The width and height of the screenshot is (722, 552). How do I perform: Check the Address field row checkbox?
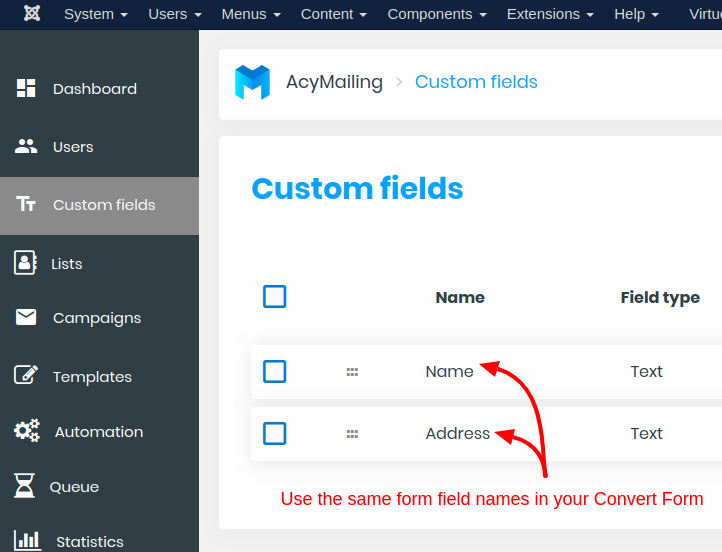point(274,434)
